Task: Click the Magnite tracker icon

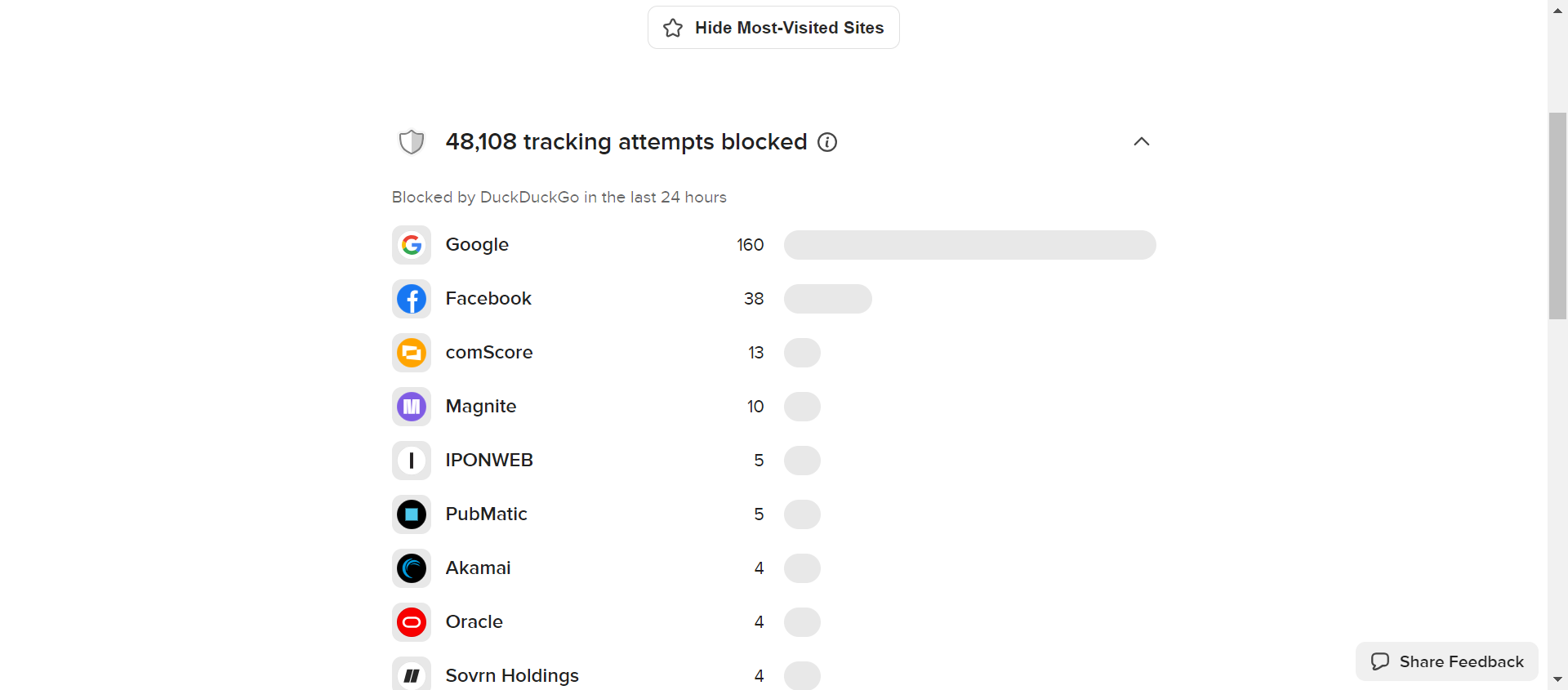Action: coord(412,407)
